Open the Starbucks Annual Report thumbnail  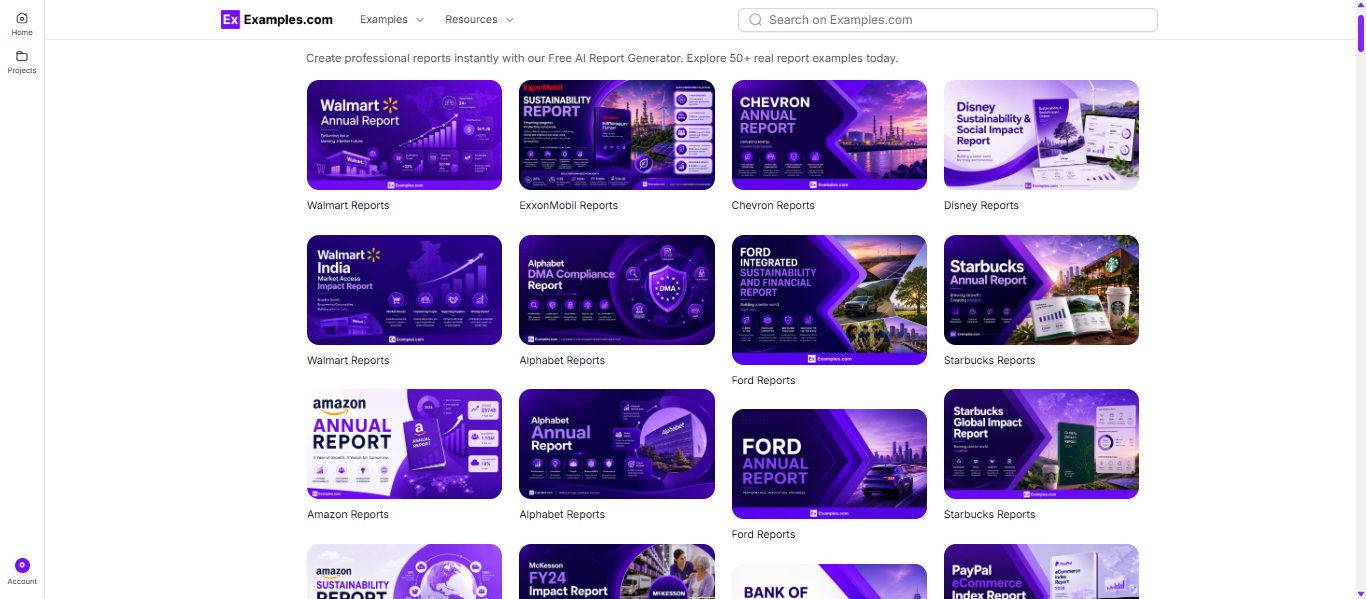1041,290
